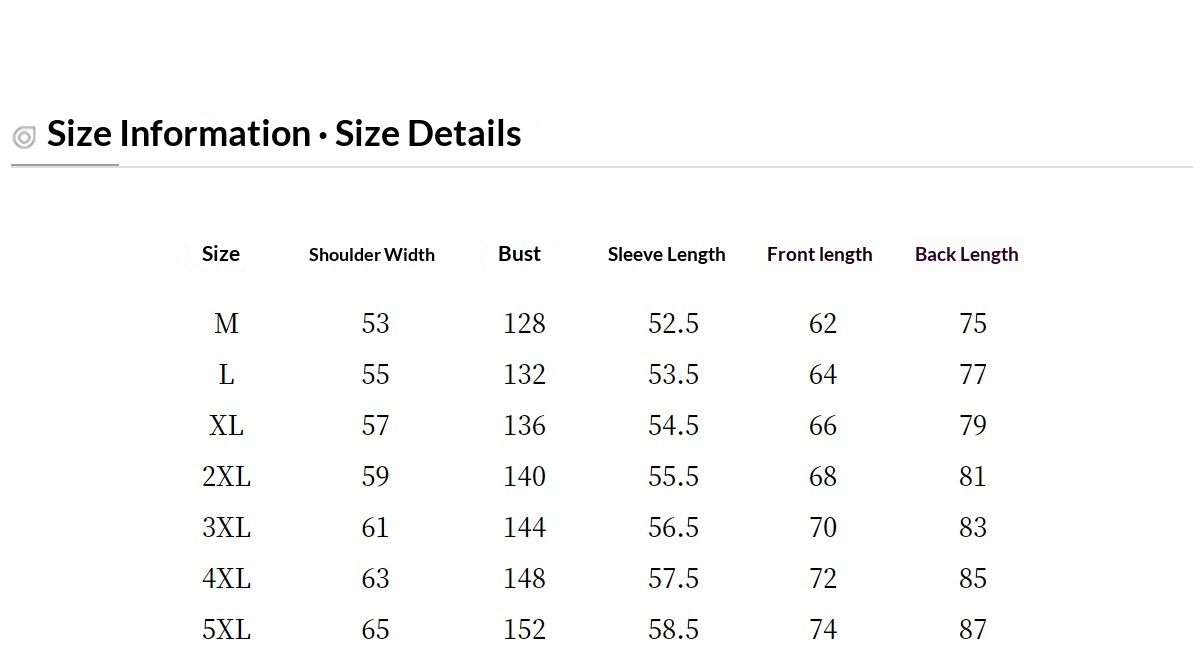Click front length value 70 for 3XL
Screen dimensions: 1200x653
click(822, 528)
